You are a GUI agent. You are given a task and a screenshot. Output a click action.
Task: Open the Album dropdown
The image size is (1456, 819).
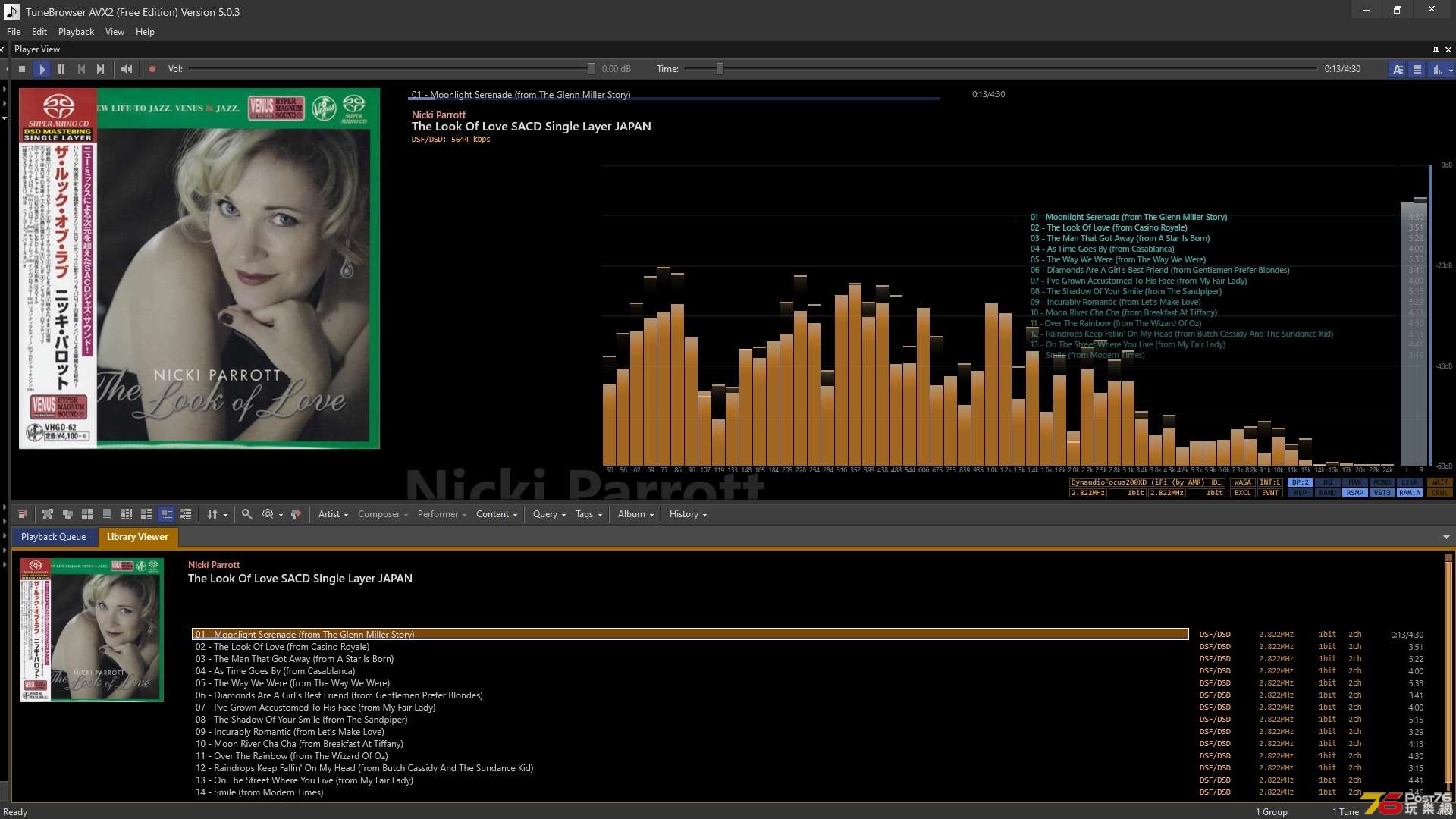pos(636,514)
